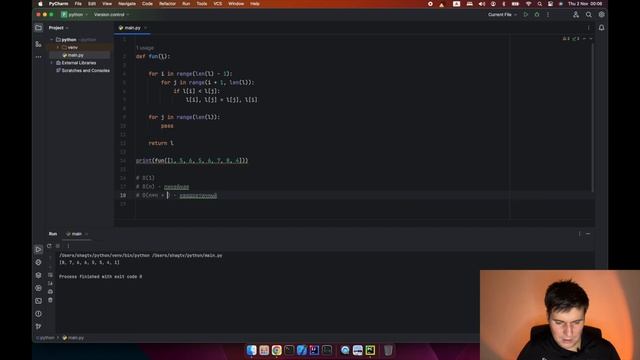Screen dimensions: 640x360
Task: Open the Trash in the Dock
Action: point(388,350)
